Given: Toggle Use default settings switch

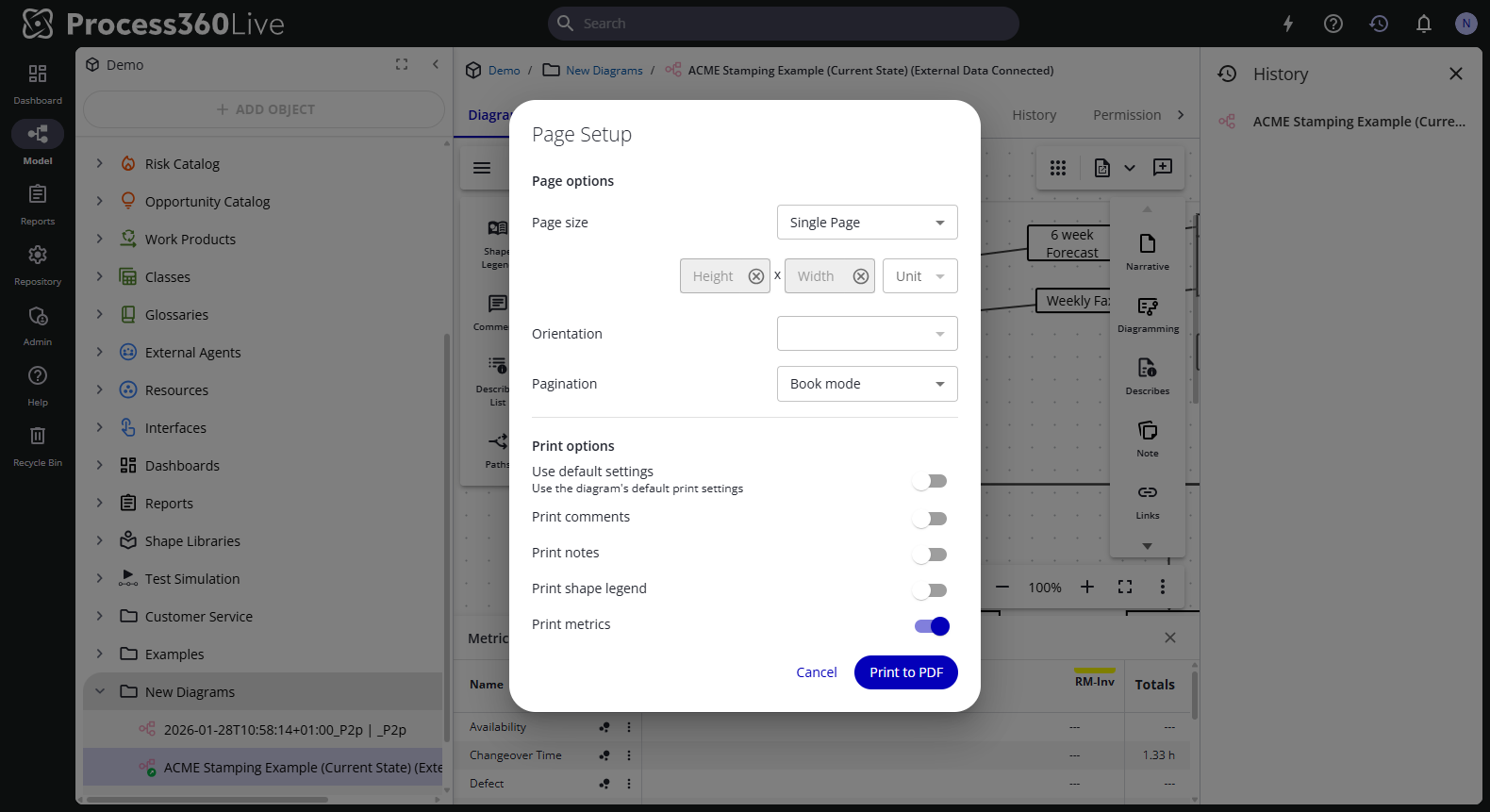Looking at the screenshot, I should tap(930, 481).
